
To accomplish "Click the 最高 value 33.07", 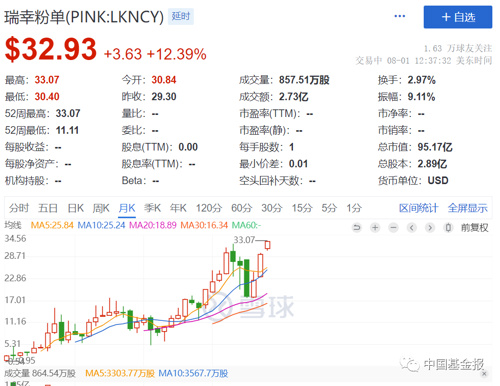I will (x=47, y=80).
